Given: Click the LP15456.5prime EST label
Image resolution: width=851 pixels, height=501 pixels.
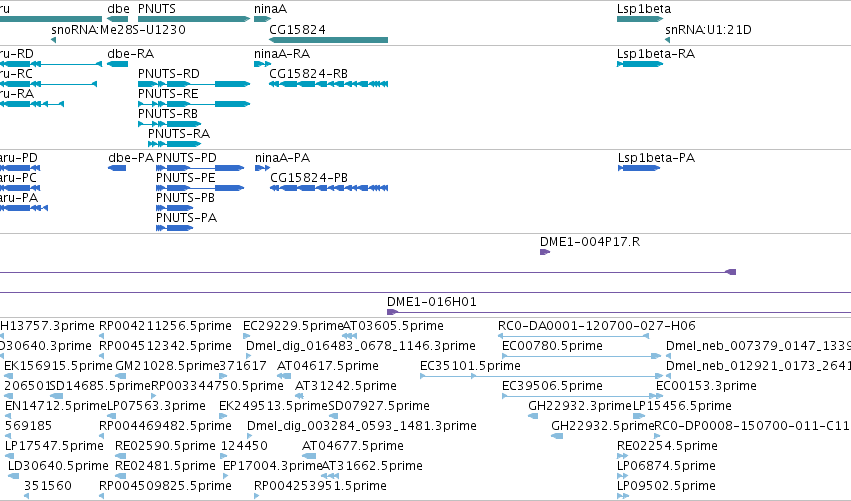Looking at the screenshot, I should coord(682,405).
